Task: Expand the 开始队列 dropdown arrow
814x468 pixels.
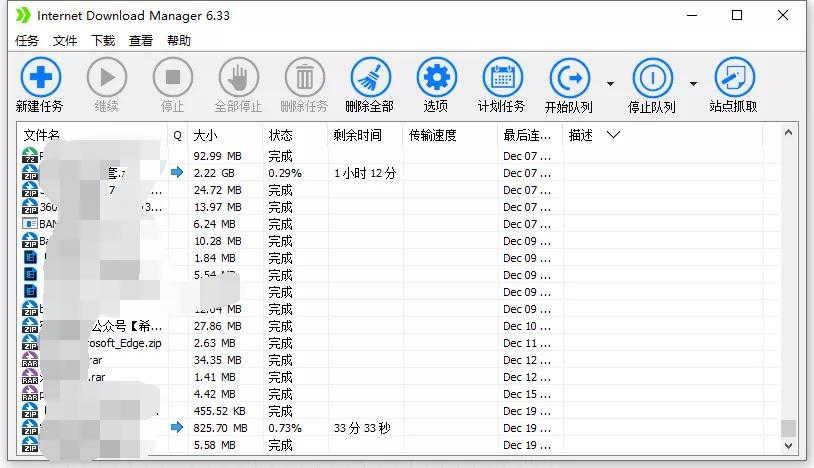Action: click(x=610, y=84)
